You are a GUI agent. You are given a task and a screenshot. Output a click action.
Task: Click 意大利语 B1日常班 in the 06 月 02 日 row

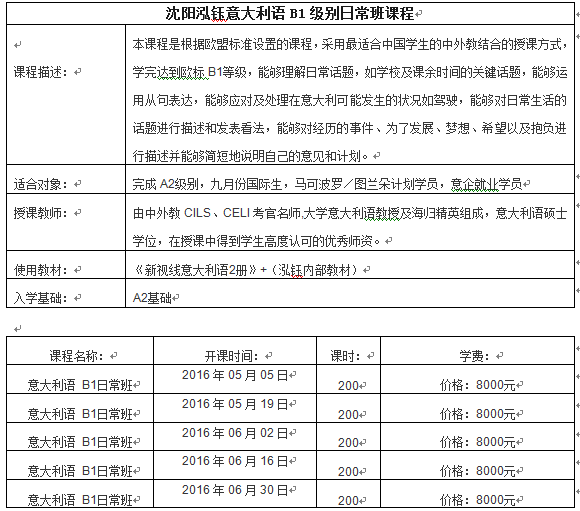pyautogui.click(x=80, y=442)
